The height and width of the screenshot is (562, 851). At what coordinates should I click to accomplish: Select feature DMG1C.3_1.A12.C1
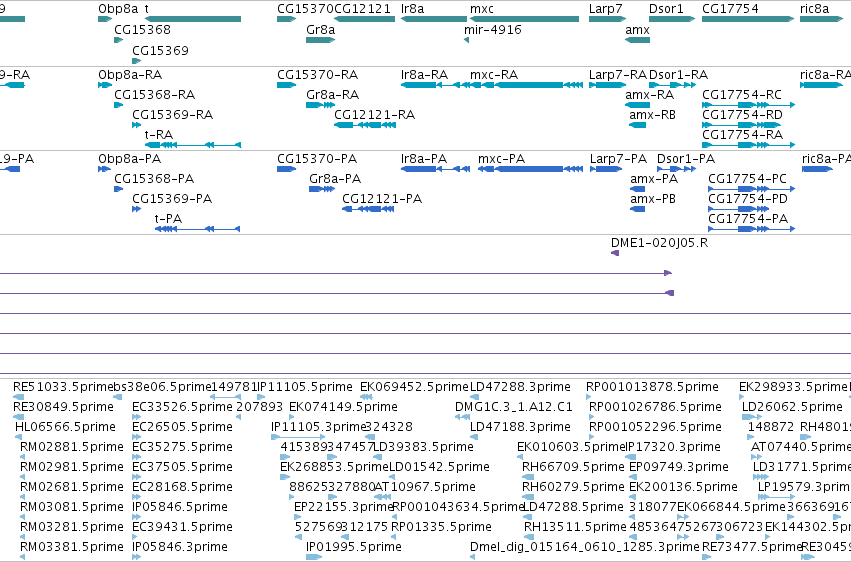(x=514, y=407)
